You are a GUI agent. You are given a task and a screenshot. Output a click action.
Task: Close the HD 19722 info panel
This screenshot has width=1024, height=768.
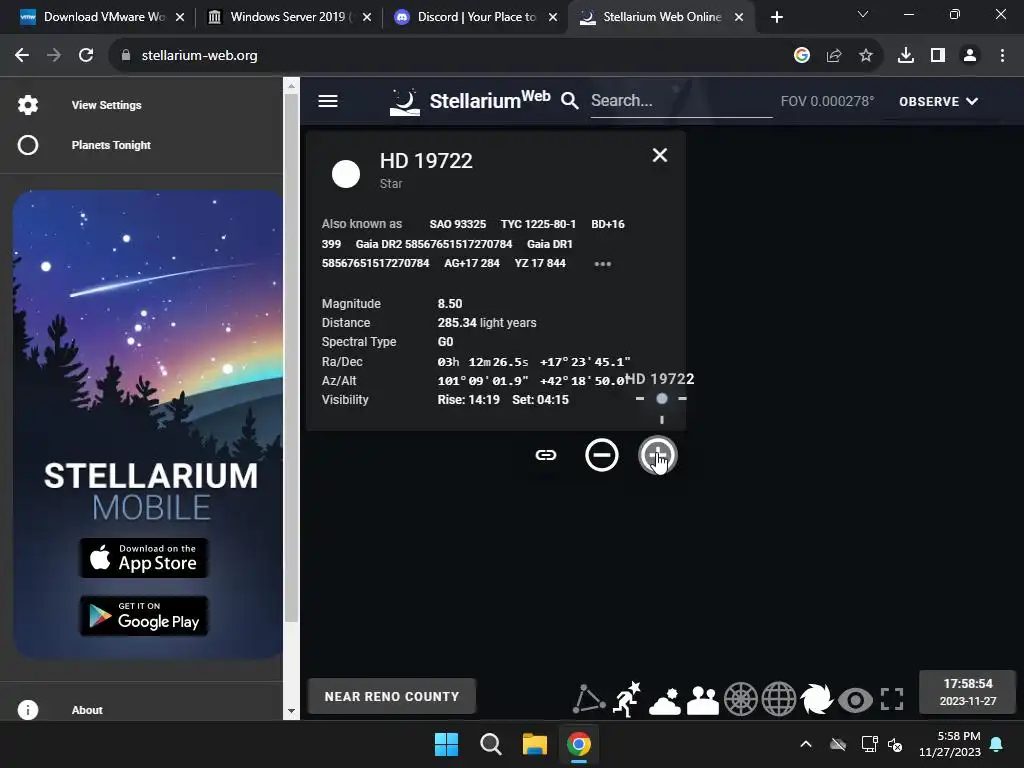(x=660, y=155)
